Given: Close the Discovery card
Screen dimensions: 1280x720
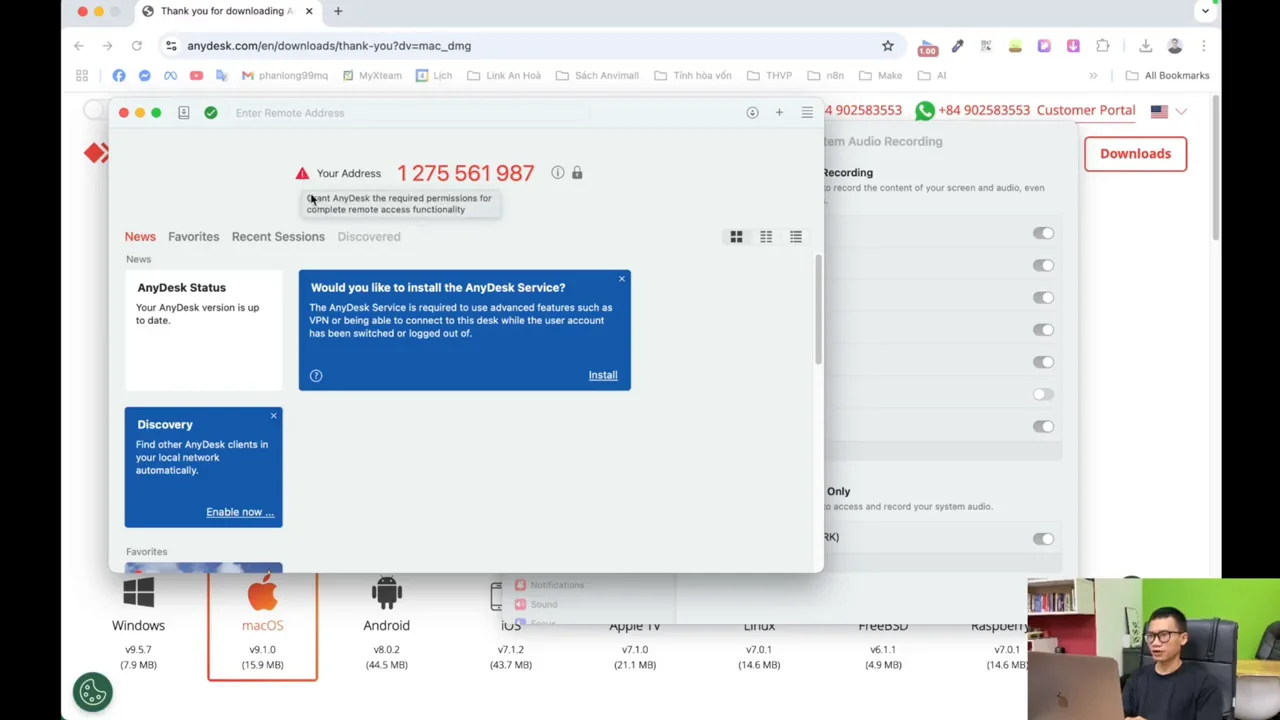Looking at the screenshot, I should [x=273, y=416].
